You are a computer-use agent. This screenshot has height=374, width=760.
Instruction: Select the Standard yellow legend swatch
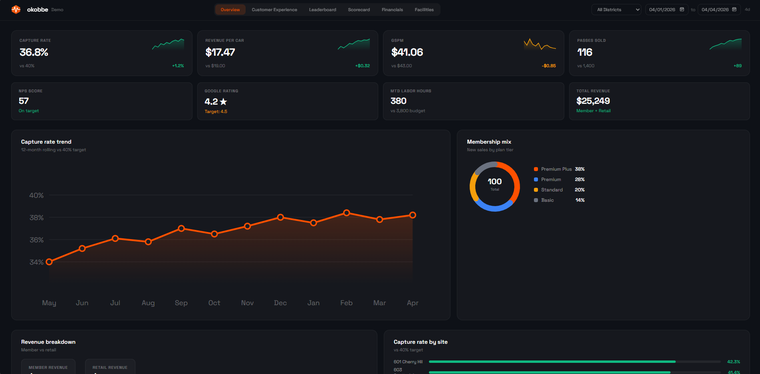536,190
